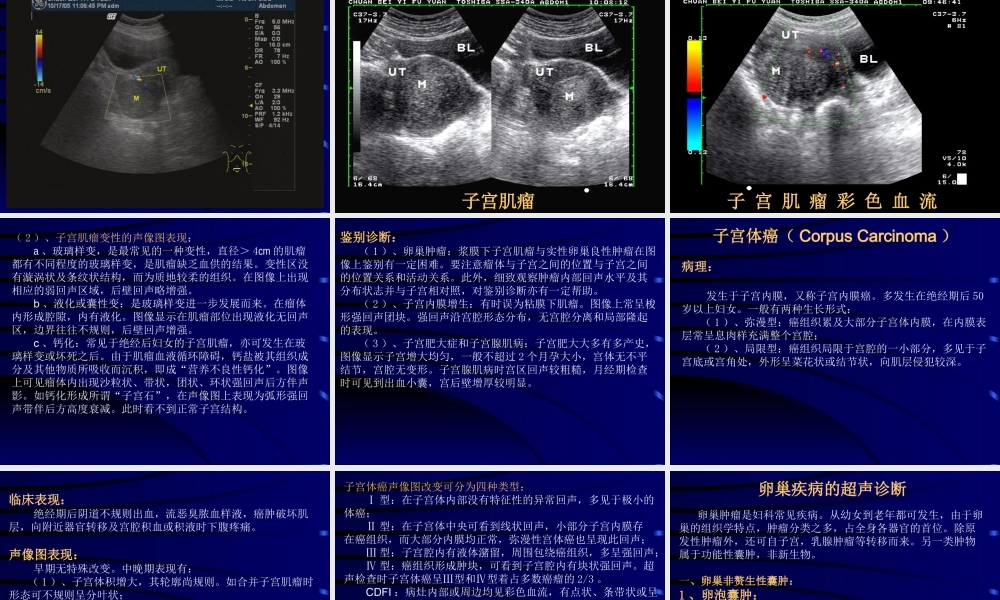The height and width of the screenshot is (600, 1000).
Task: Click the '子宫肌瘤彩色血流' caption text
Action: click(834, 200)
